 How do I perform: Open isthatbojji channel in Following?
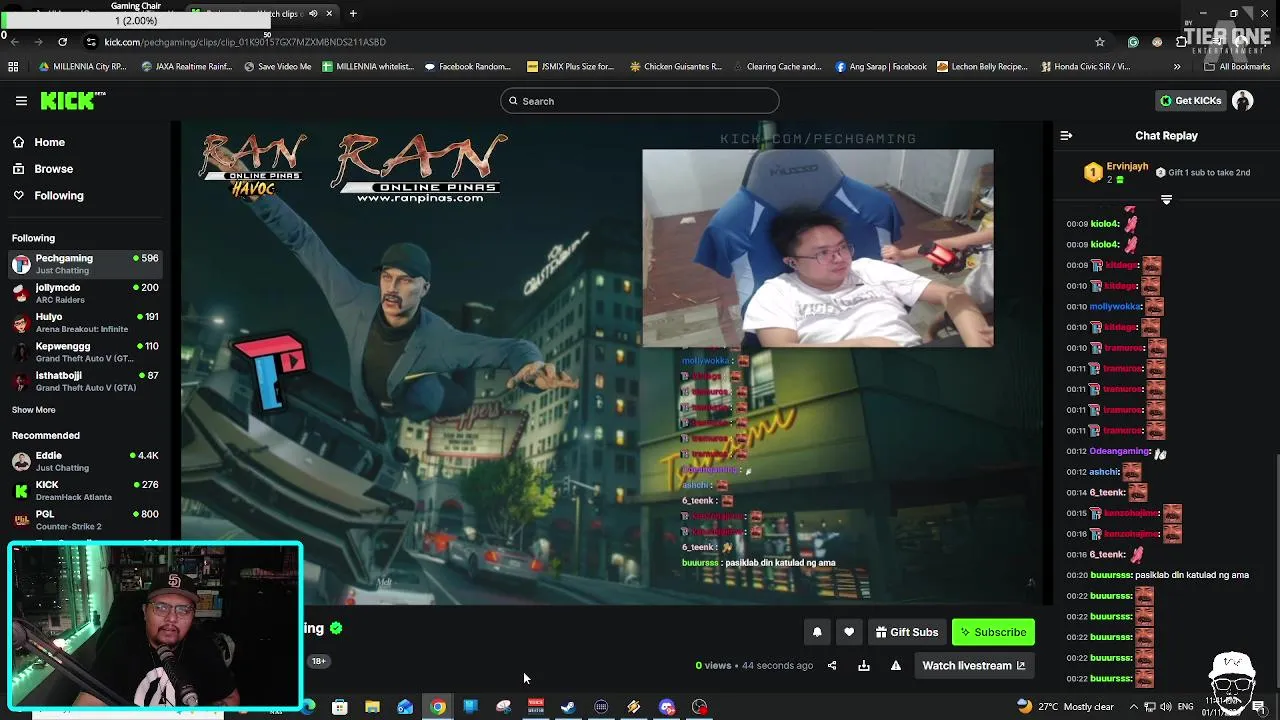(85, 381)
